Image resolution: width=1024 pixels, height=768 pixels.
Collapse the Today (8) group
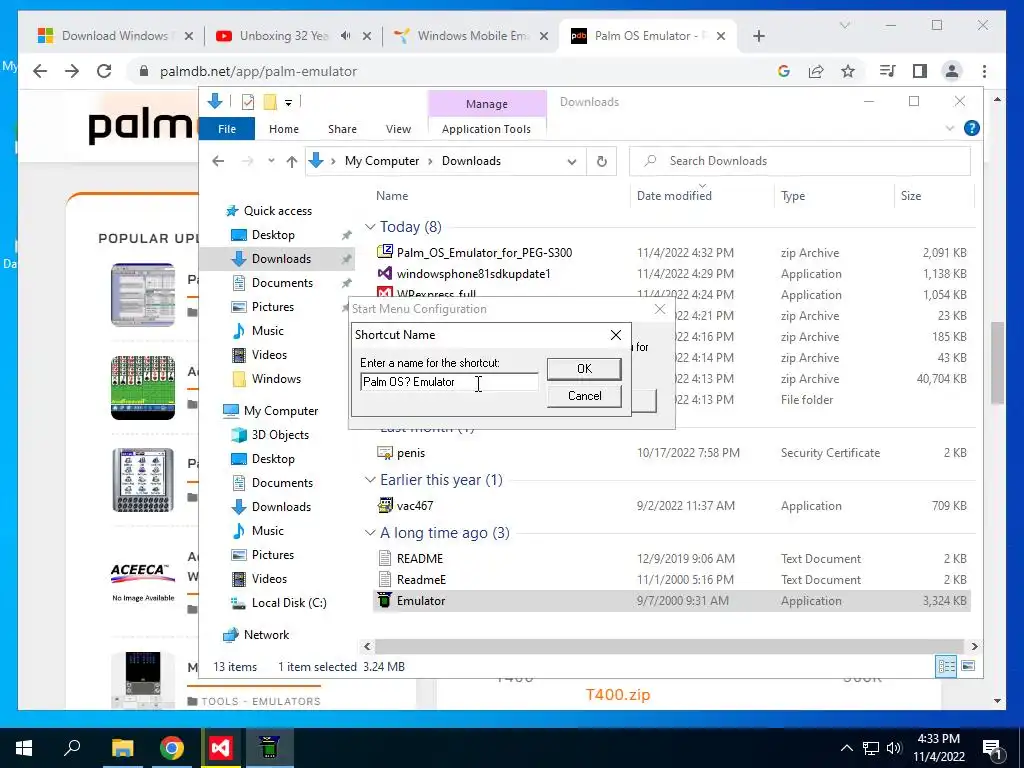point(370,227)
